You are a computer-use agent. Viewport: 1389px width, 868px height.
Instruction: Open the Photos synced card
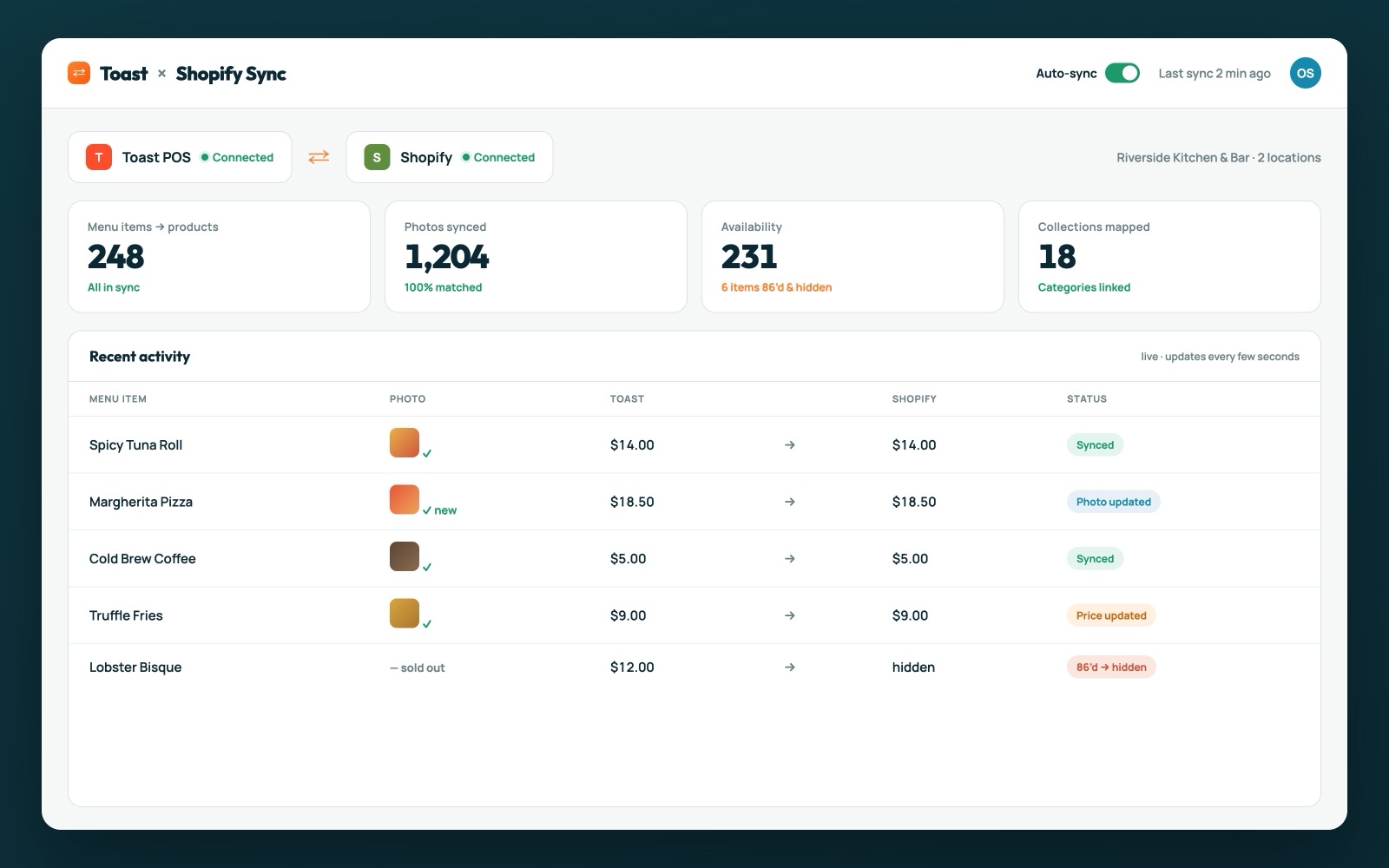tap(536, 257)
